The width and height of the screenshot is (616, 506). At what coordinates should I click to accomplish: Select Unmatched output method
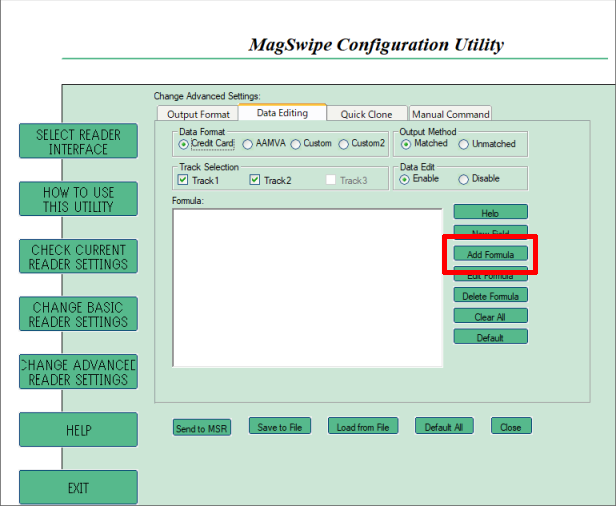click(464, 144)
